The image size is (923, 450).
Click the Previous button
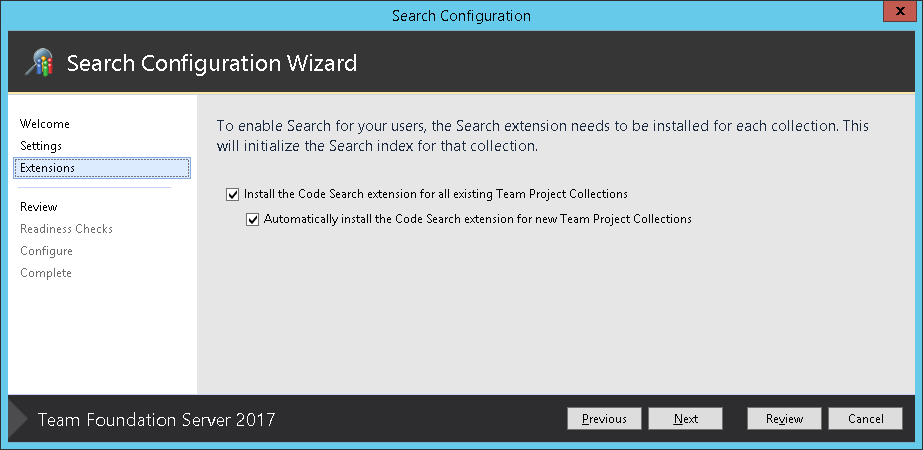point(604,419)
